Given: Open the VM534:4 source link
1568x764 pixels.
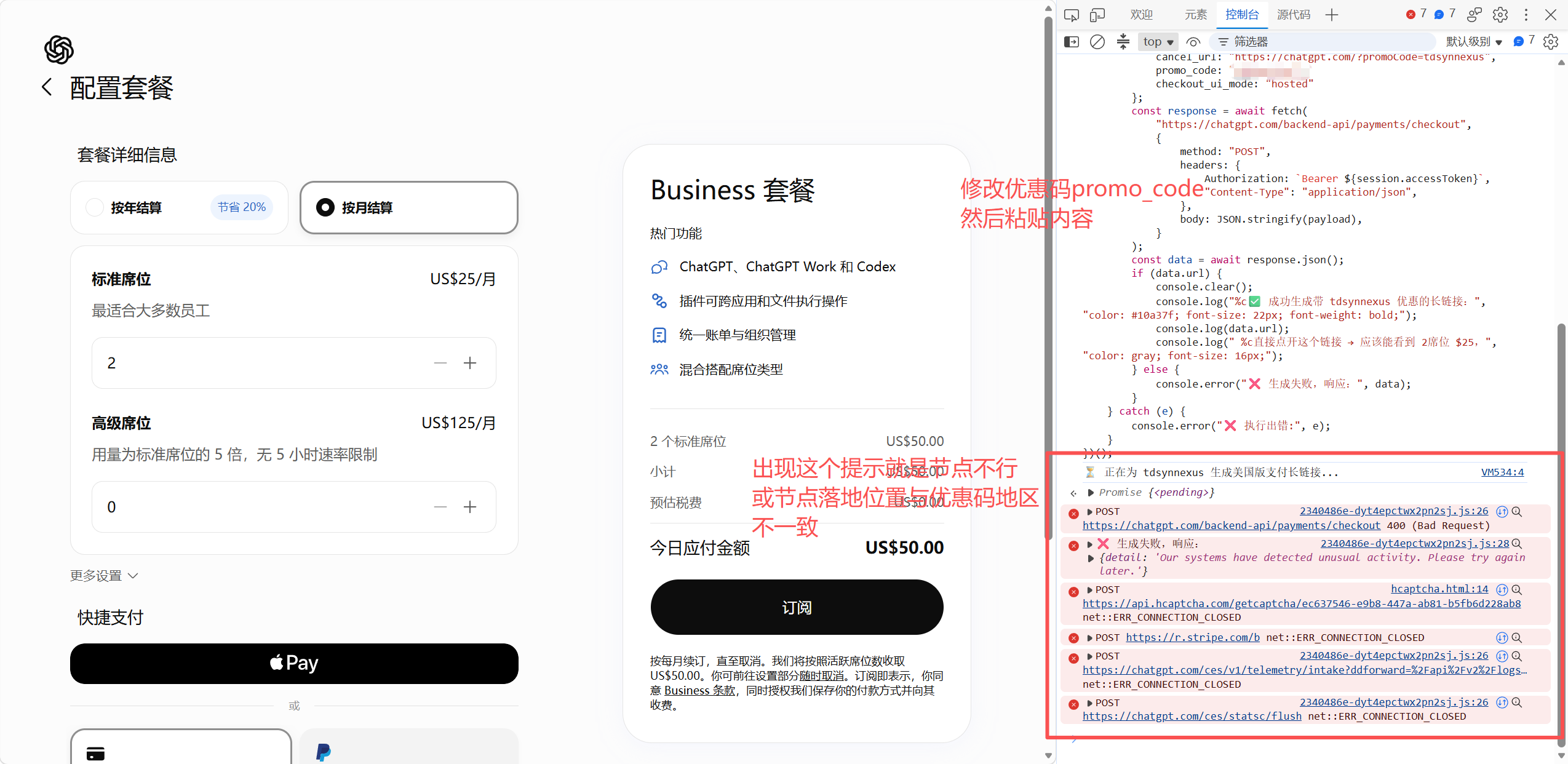Looking at the screenshot, I should pos(1502,472).
